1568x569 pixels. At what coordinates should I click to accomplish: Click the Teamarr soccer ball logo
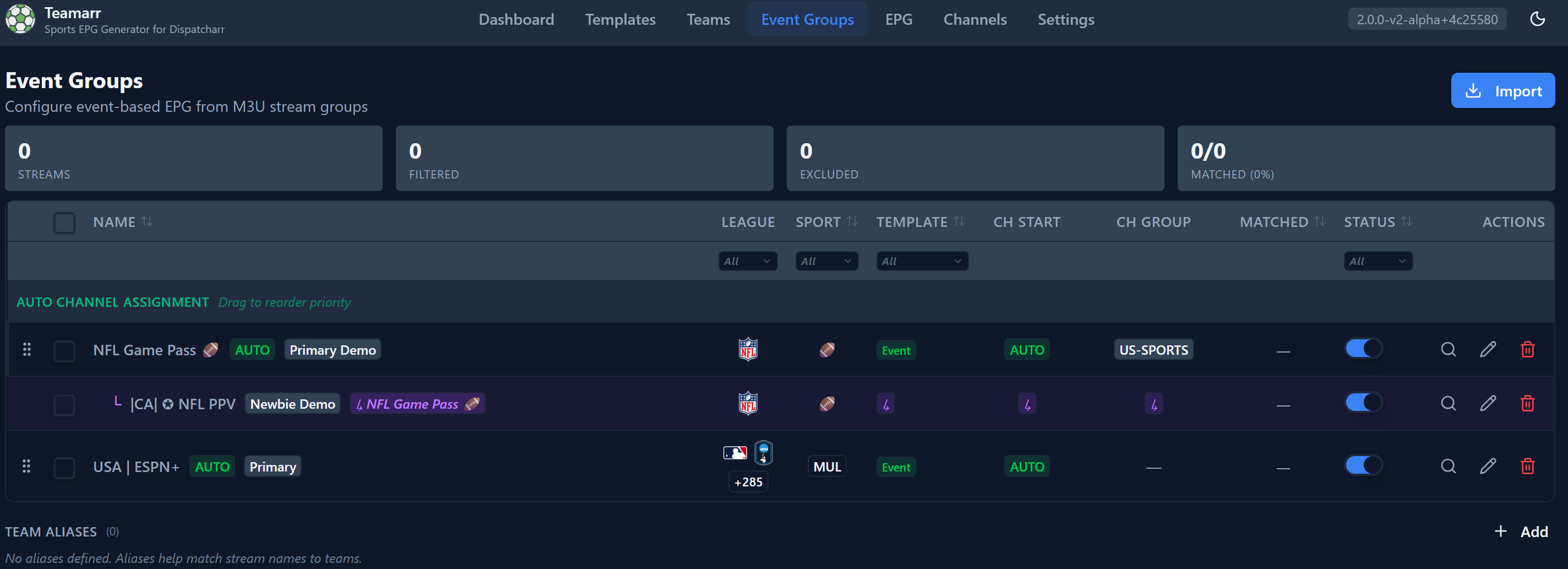[x=21, y=19]
